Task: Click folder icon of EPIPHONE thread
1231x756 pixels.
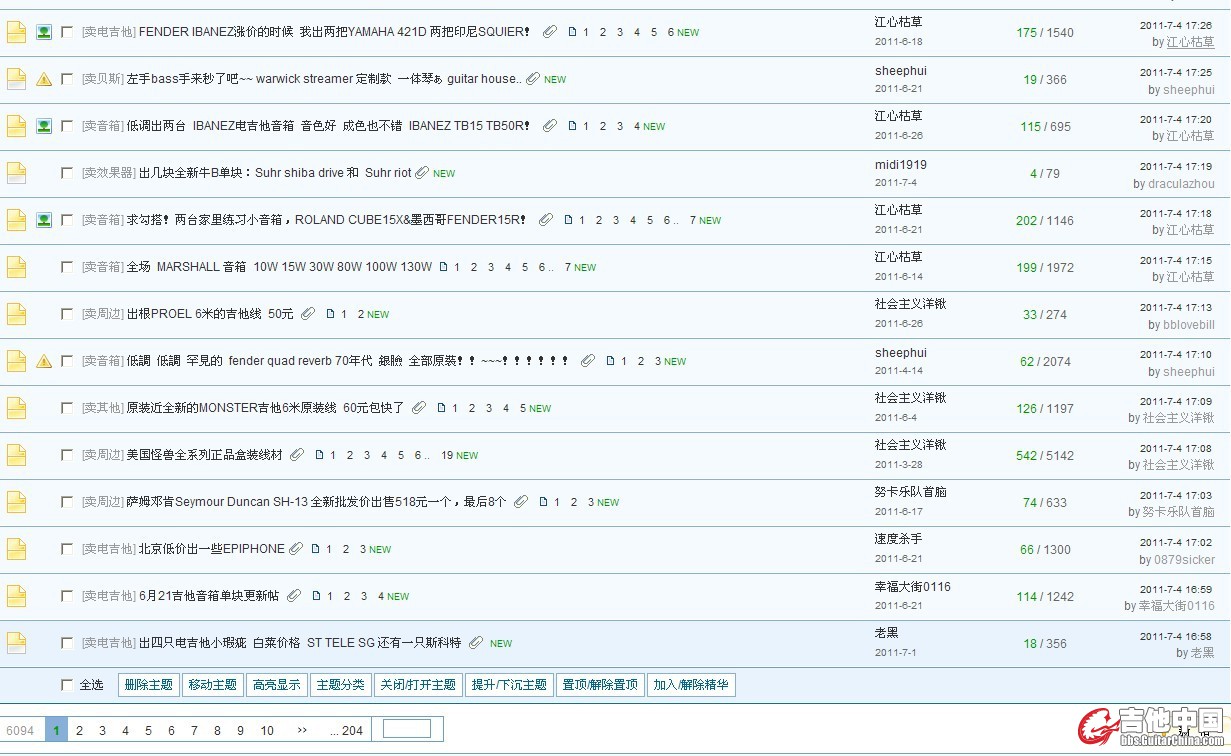Action: tap(16, 549)
